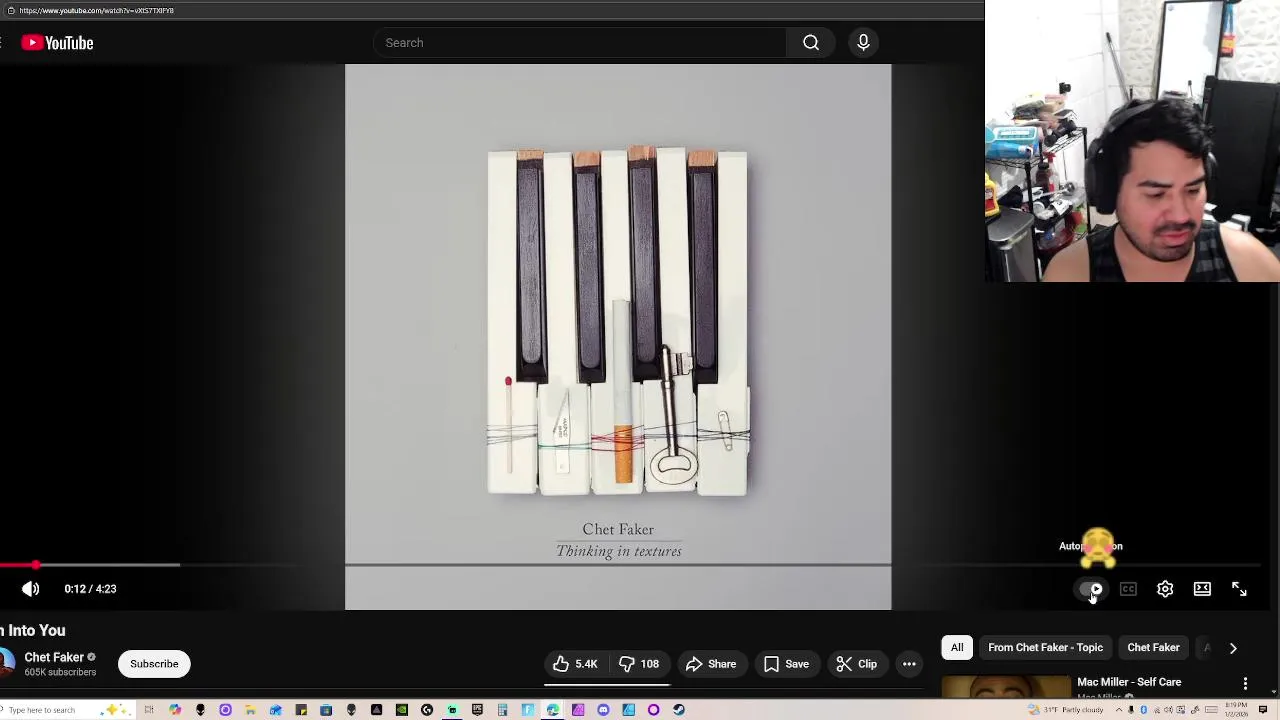
Task: Open Chet Faker channel name link
Action: pyautogui.click(x=54, y=657)
